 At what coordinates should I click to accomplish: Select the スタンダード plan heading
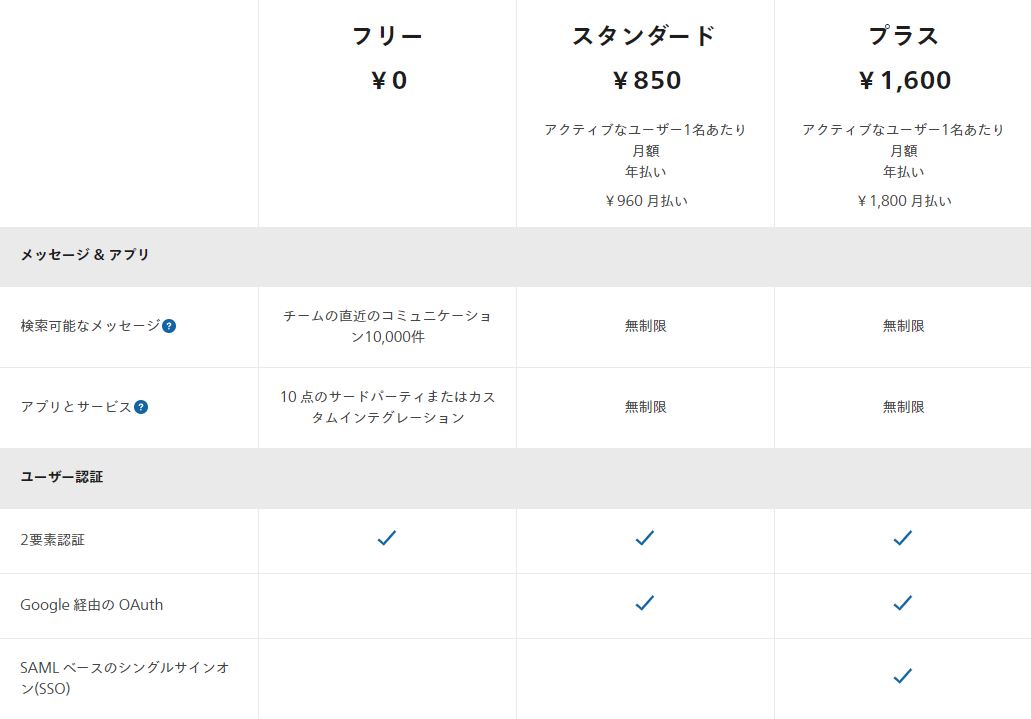click(x=645, y=37)
